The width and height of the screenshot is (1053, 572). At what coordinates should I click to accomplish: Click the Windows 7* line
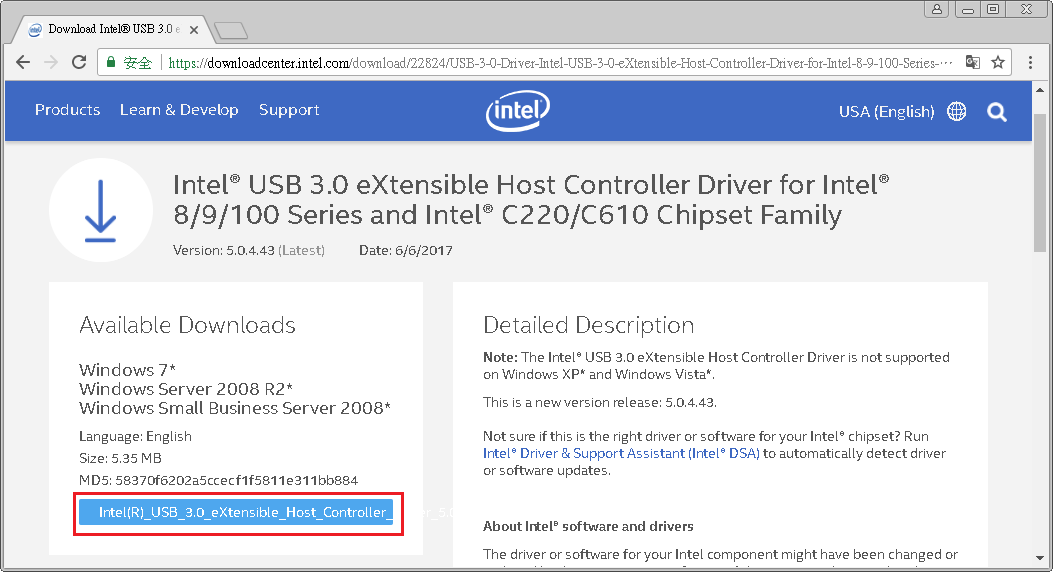pyautogui.click(x=128, y=370)
